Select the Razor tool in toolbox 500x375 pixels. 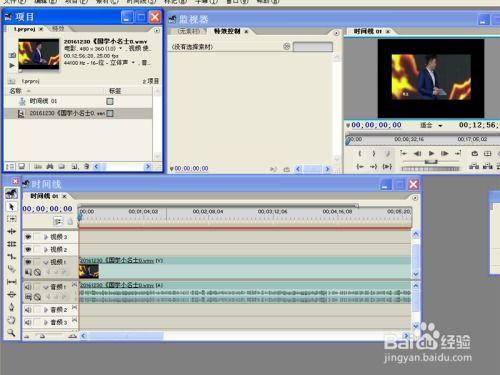click(11, 269)
